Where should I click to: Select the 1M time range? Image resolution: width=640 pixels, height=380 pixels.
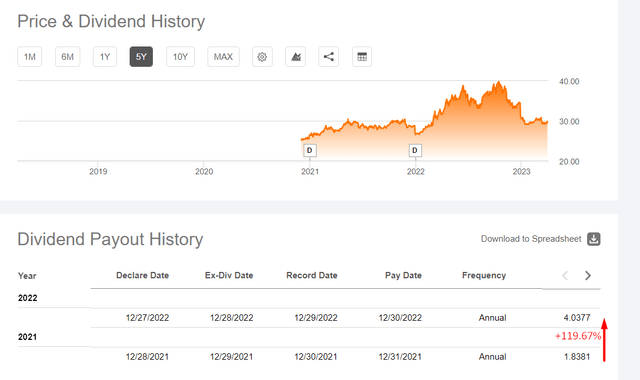[29, 57]
